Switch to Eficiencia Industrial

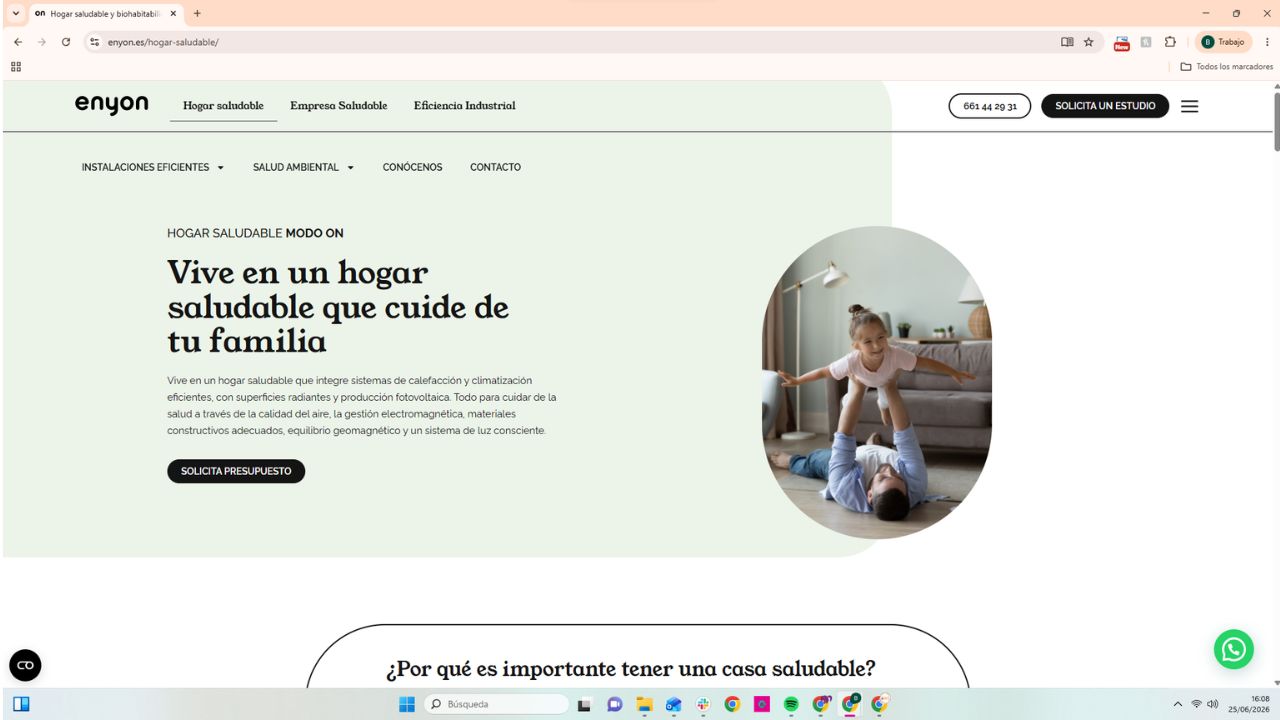coord(465,106)
